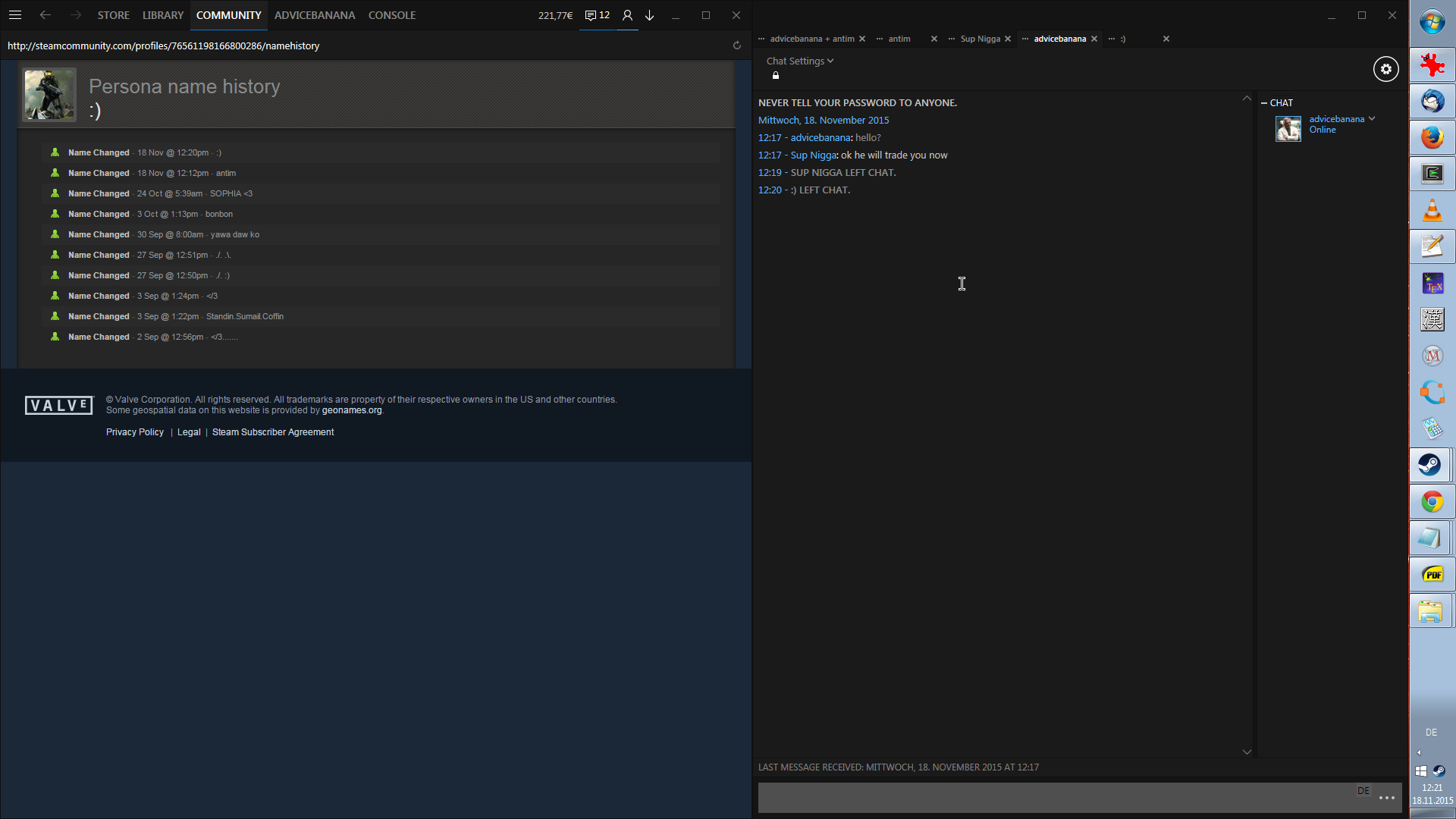Expand the Chat Settings dropdown
The width and height of the screenshot is (1456, 819).
[799, 61]
